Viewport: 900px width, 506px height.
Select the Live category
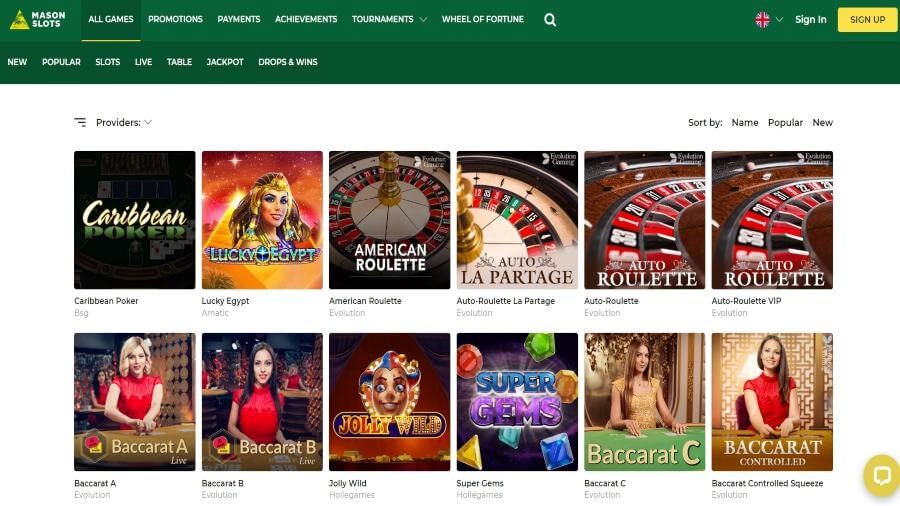pyautogui.click(x=143, y=62)
